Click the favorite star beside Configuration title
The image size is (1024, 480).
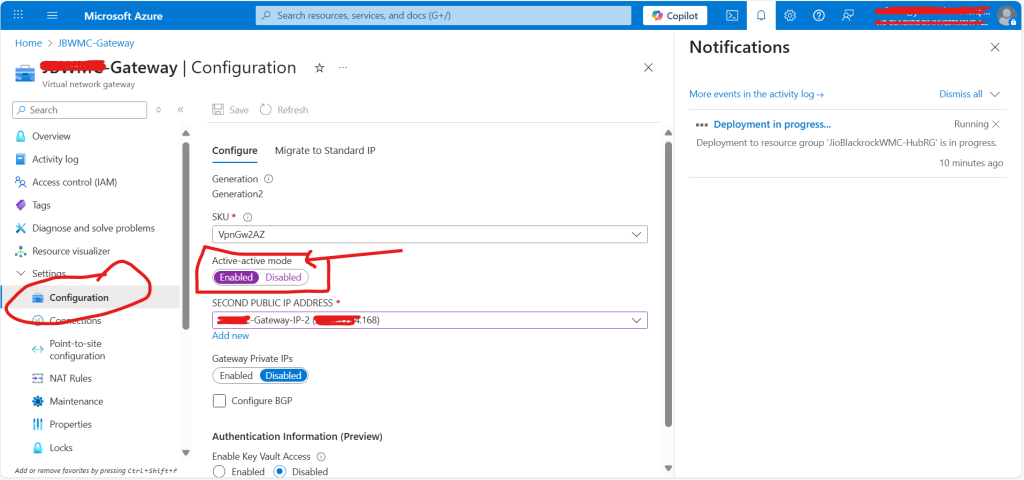pyautogui.click(x=319, y=68)
